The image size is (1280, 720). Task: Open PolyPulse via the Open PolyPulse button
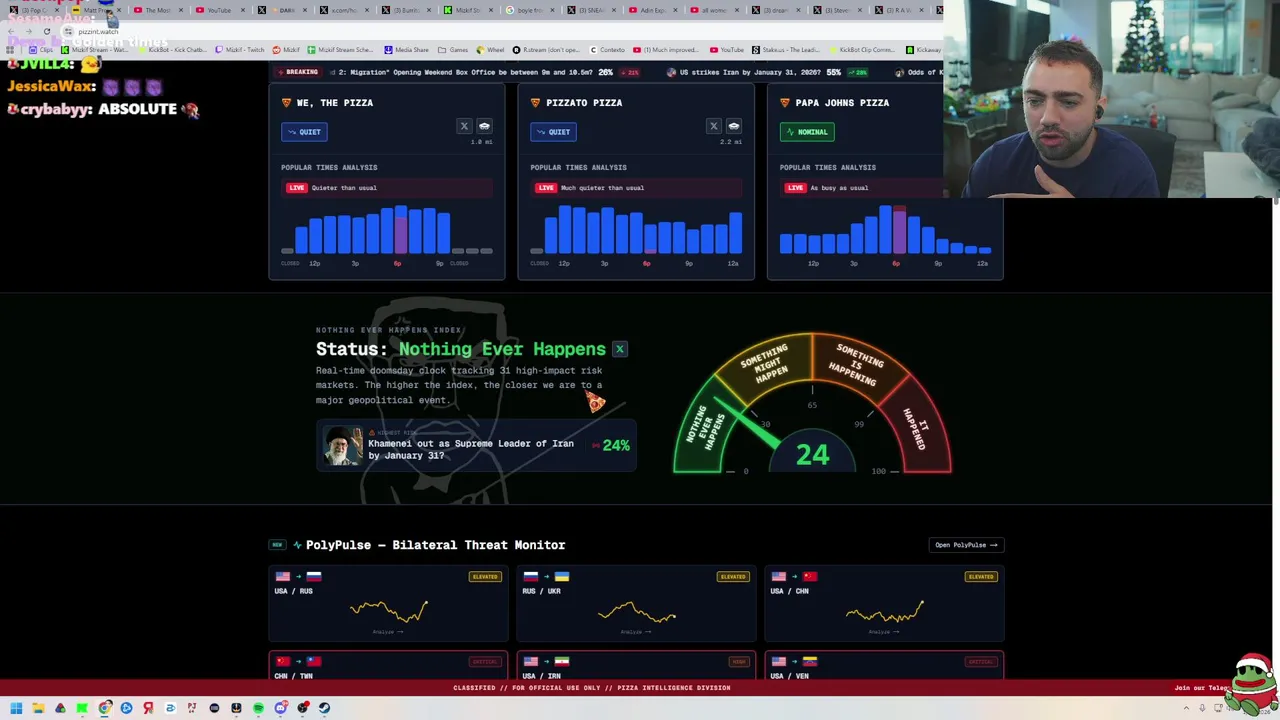coord(966,545)
